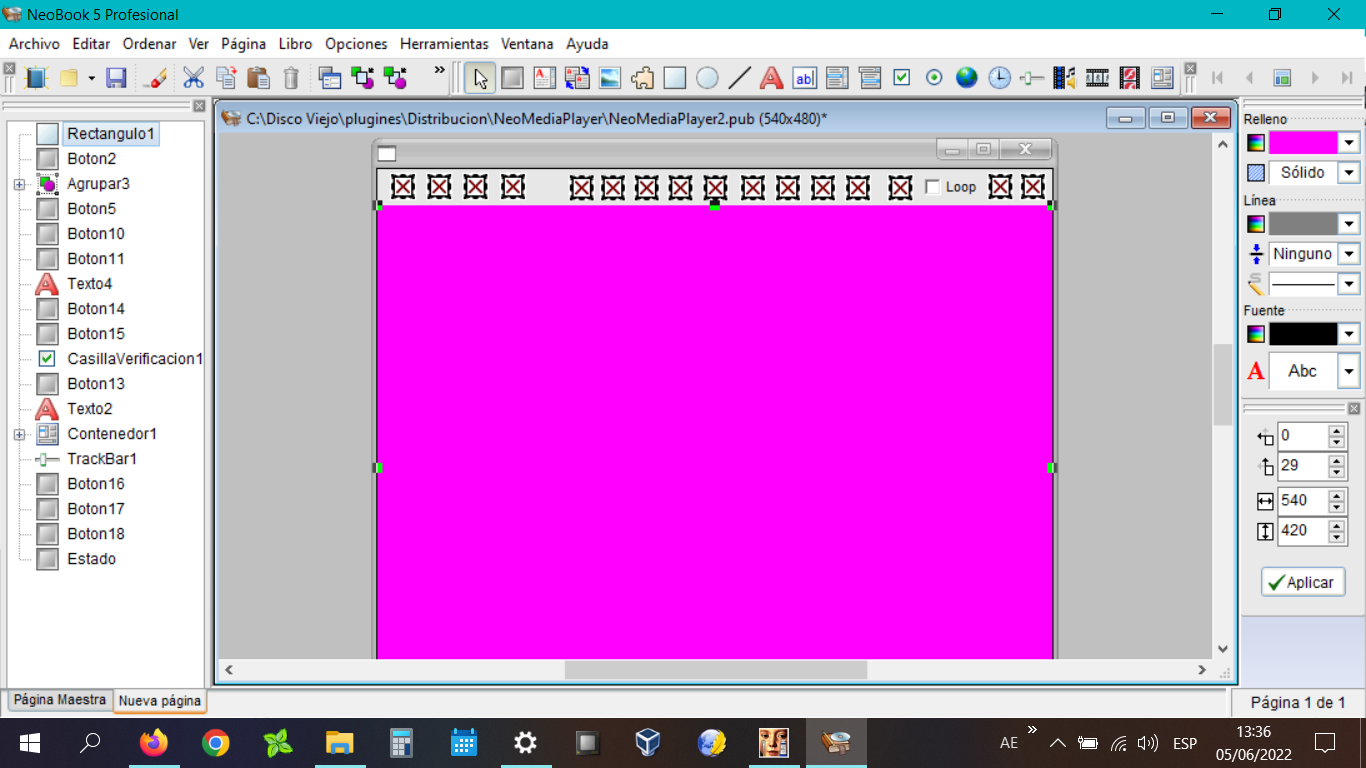1366x768 pixels.
Task: Select the Radio Button tool
Action: click(934, 78)
